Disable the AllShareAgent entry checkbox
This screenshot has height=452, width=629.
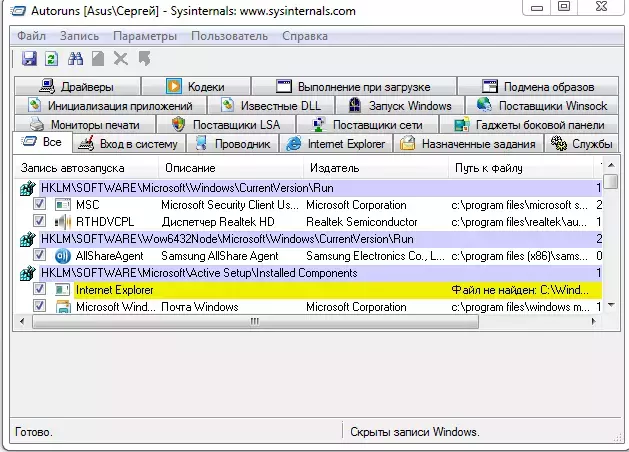pos(39,254)
